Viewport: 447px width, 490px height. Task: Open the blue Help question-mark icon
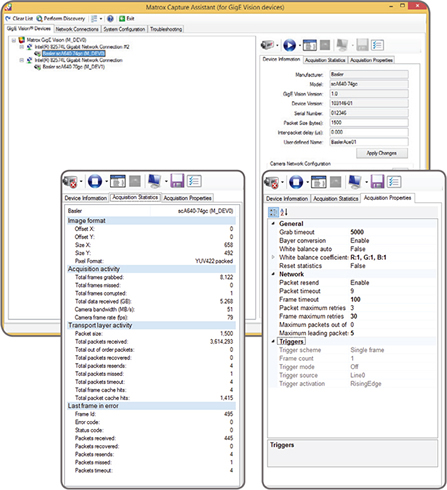[x=110, y=19]
